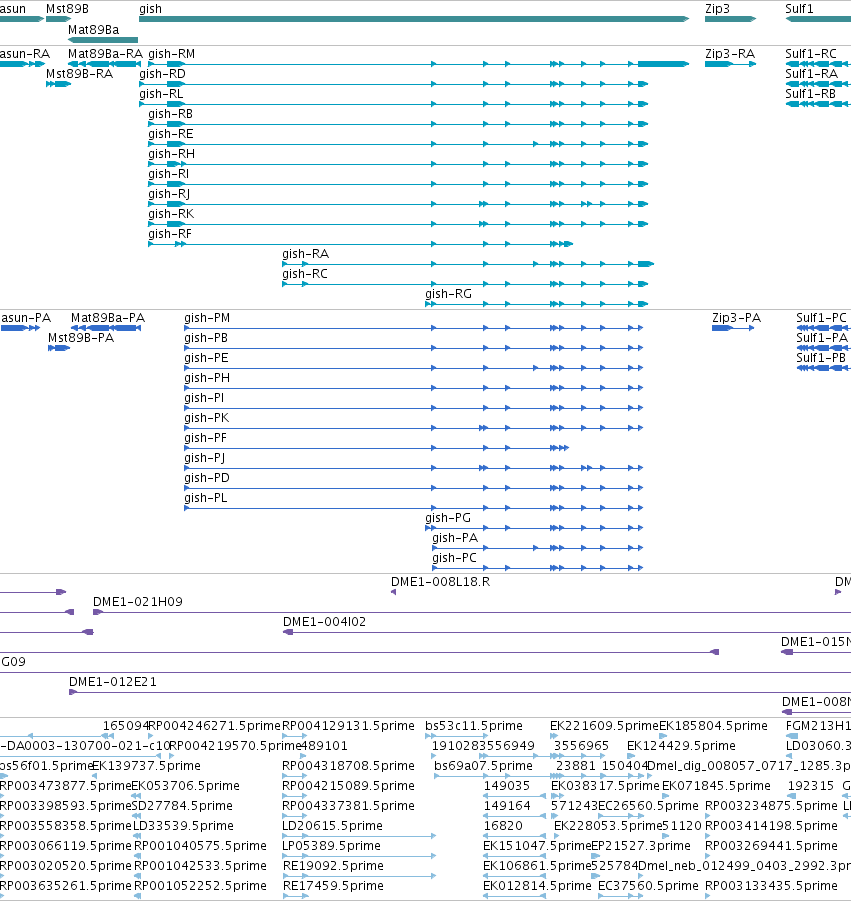Click the Sulf1-PB protein label
851x901 pixels.
821,357
